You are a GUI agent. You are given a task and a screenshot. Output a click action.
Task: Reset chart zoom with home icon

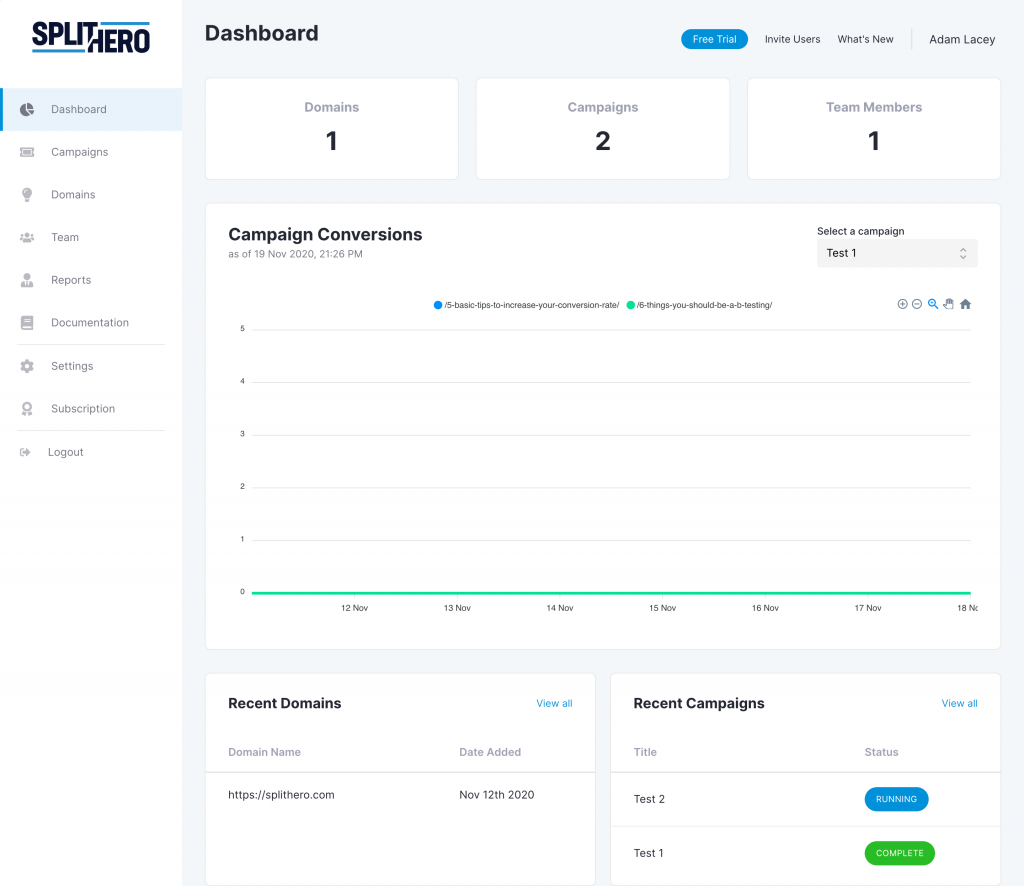point(965,304)
